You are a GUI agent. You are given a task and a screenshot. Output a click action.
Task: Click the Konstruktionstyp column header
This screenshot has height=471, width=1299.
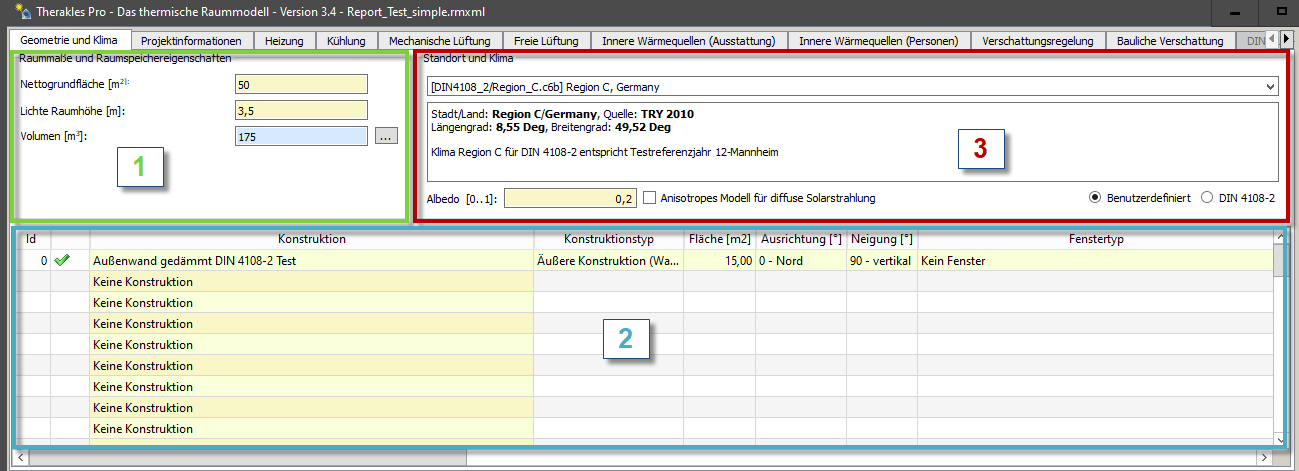[x=609, y=239]
